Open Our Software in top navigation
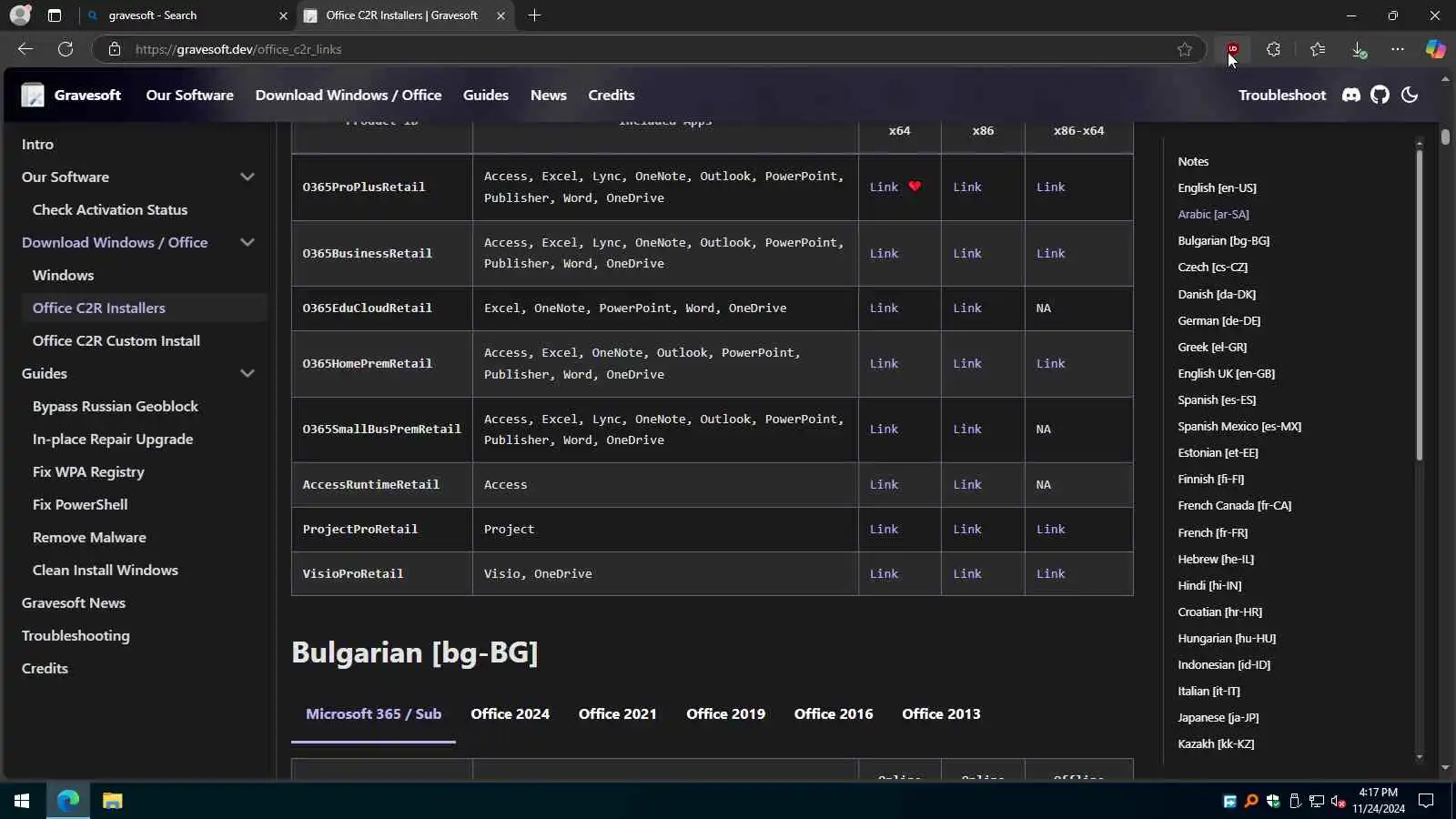 (x=189, y=95)
